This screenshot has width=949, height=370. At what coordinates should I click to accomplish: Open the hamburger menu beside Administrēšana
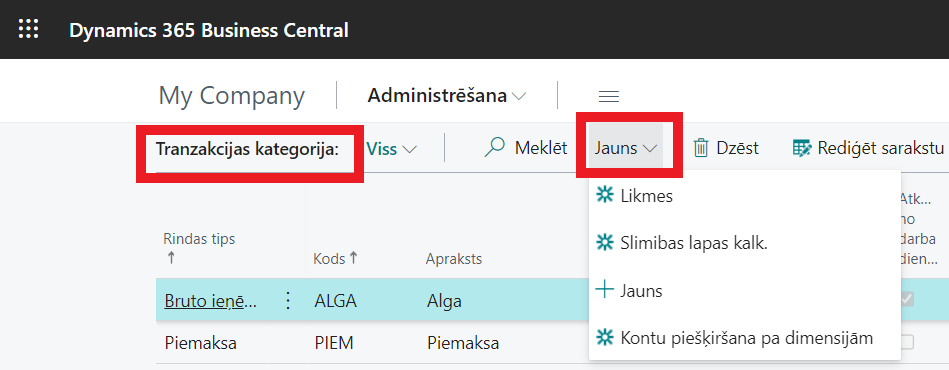[608, 96]
